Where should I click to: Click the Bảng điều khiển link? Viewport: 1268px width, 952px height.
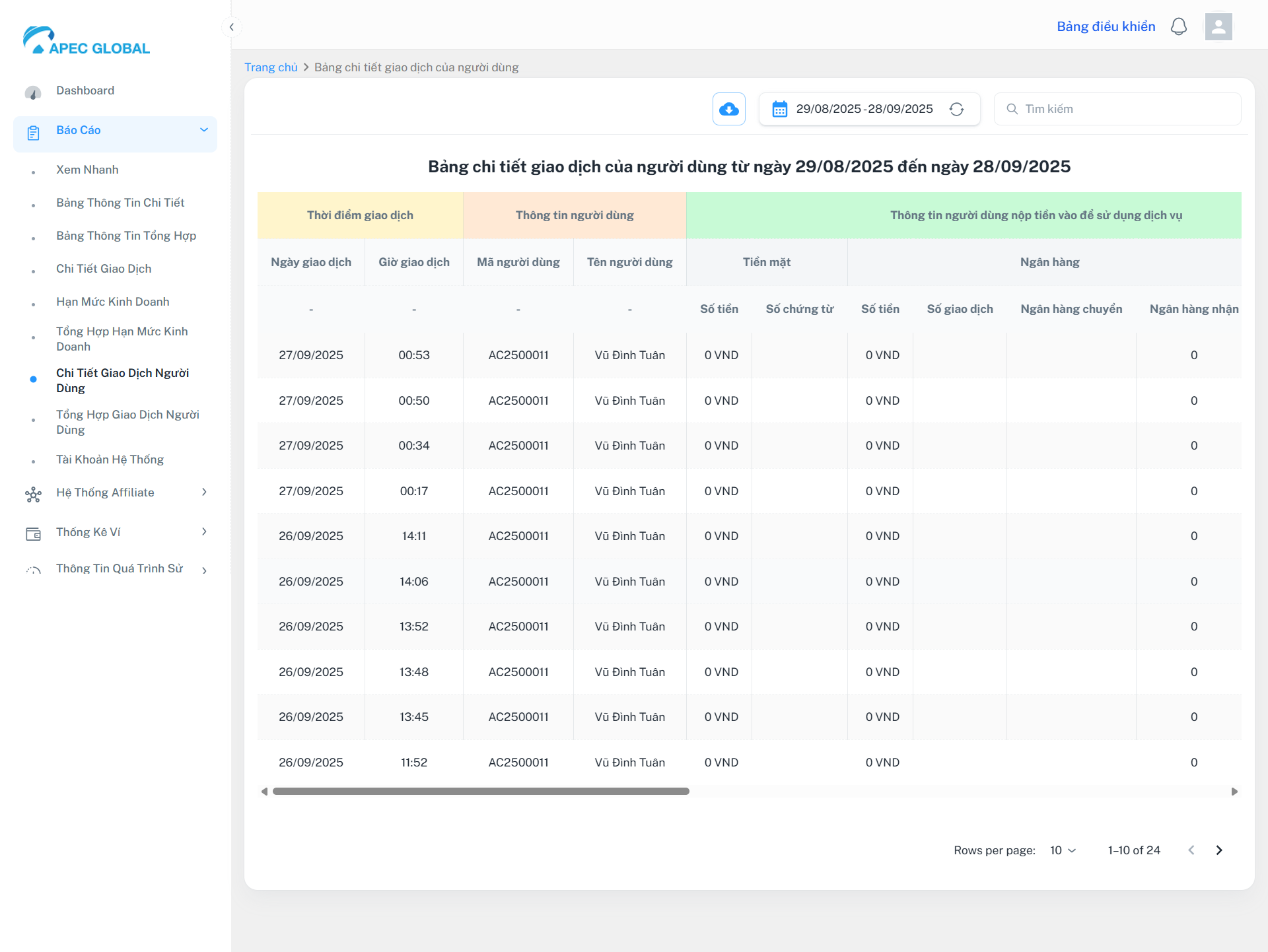[x=1106, y=26]
